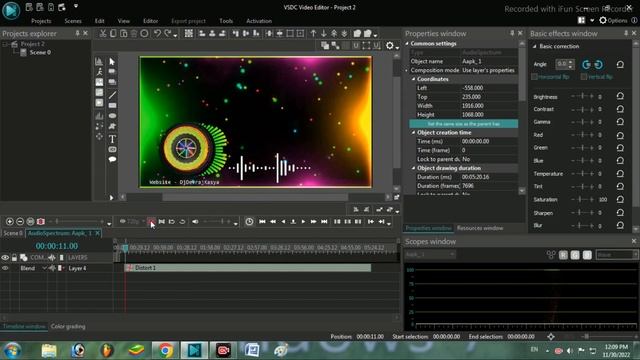Open the Projects menu
640x360 pixels.
click(41, 21)
